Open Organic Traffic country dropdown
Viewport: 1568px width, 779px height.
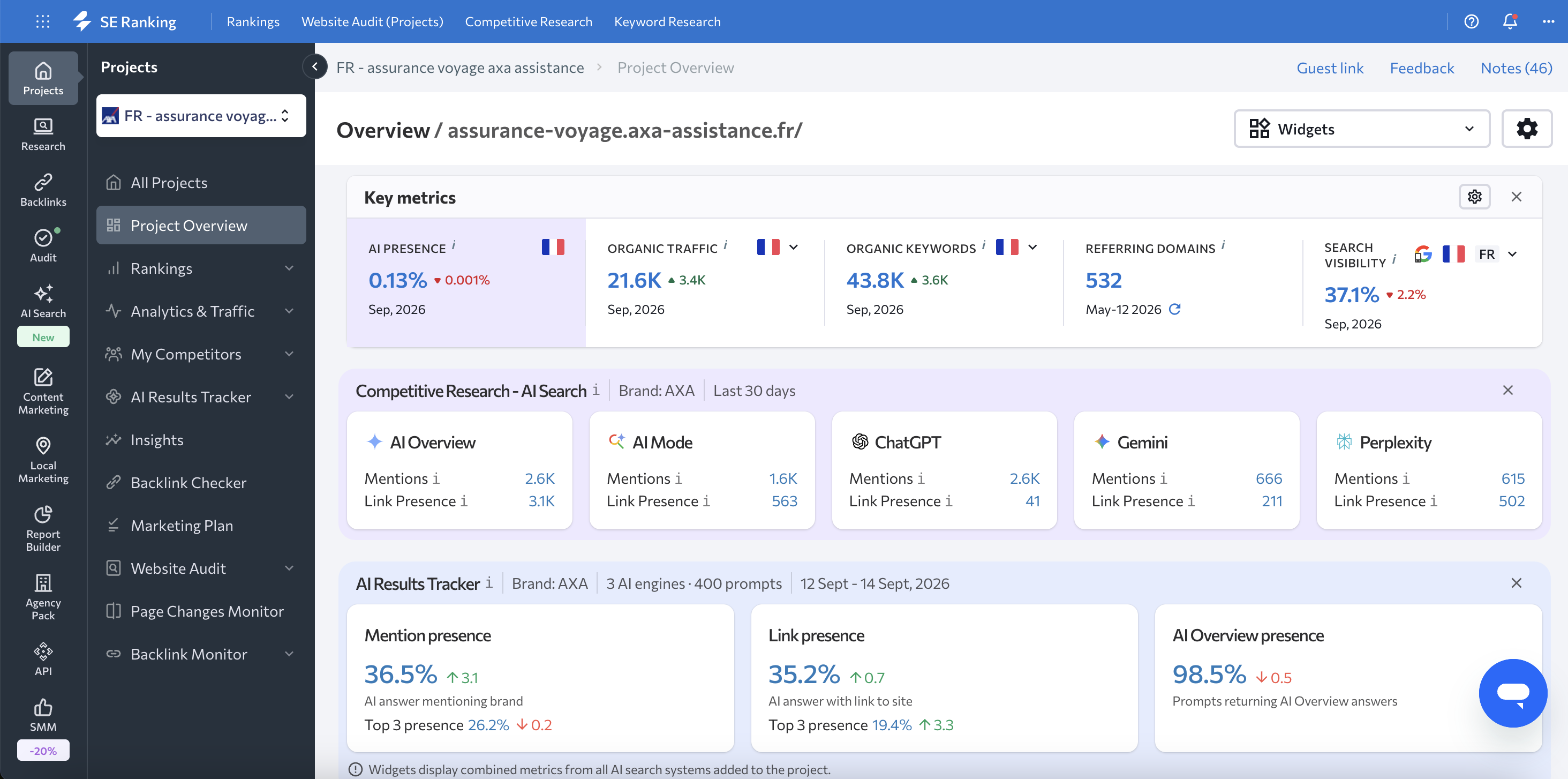(793, 248)
